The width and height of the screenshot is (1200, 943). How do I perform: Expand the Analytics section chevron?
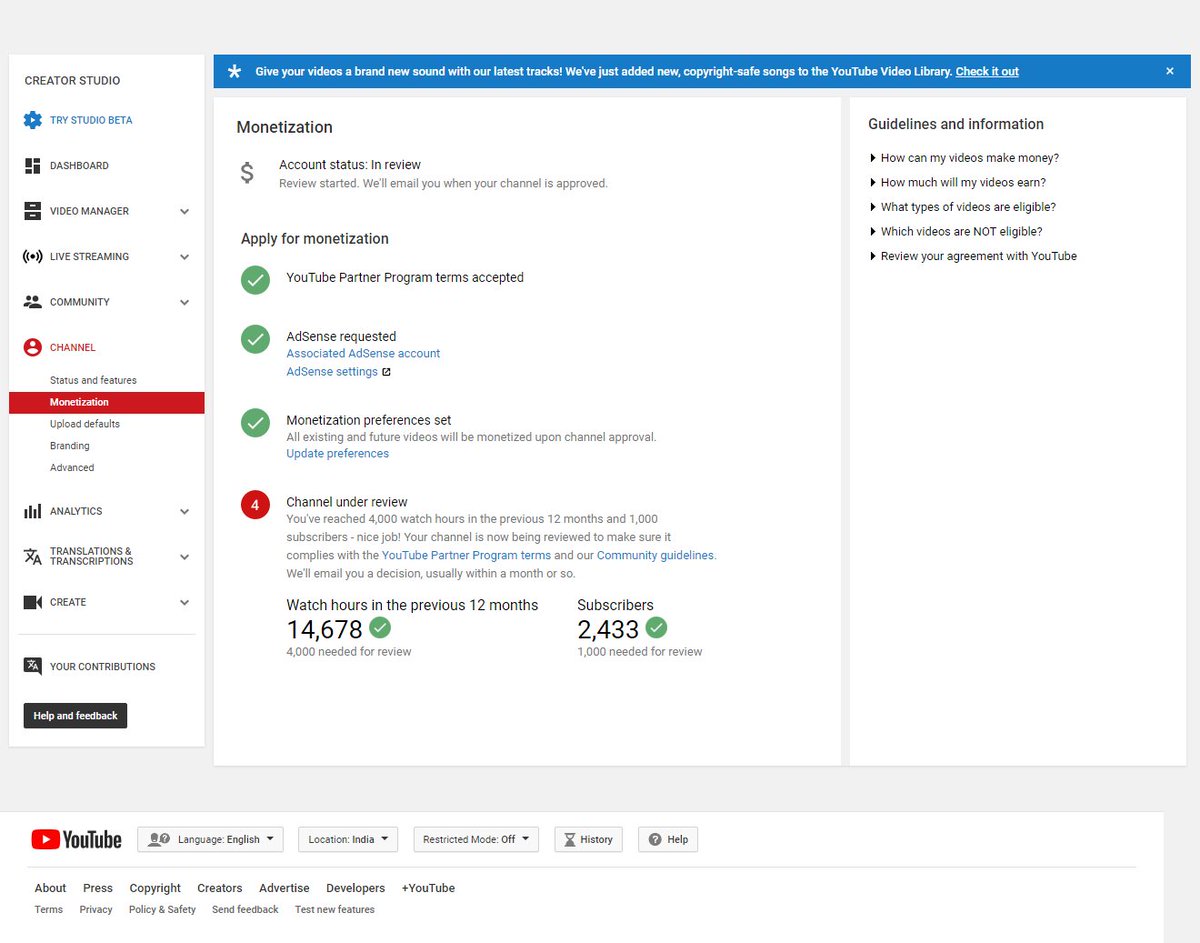(184, 512)
